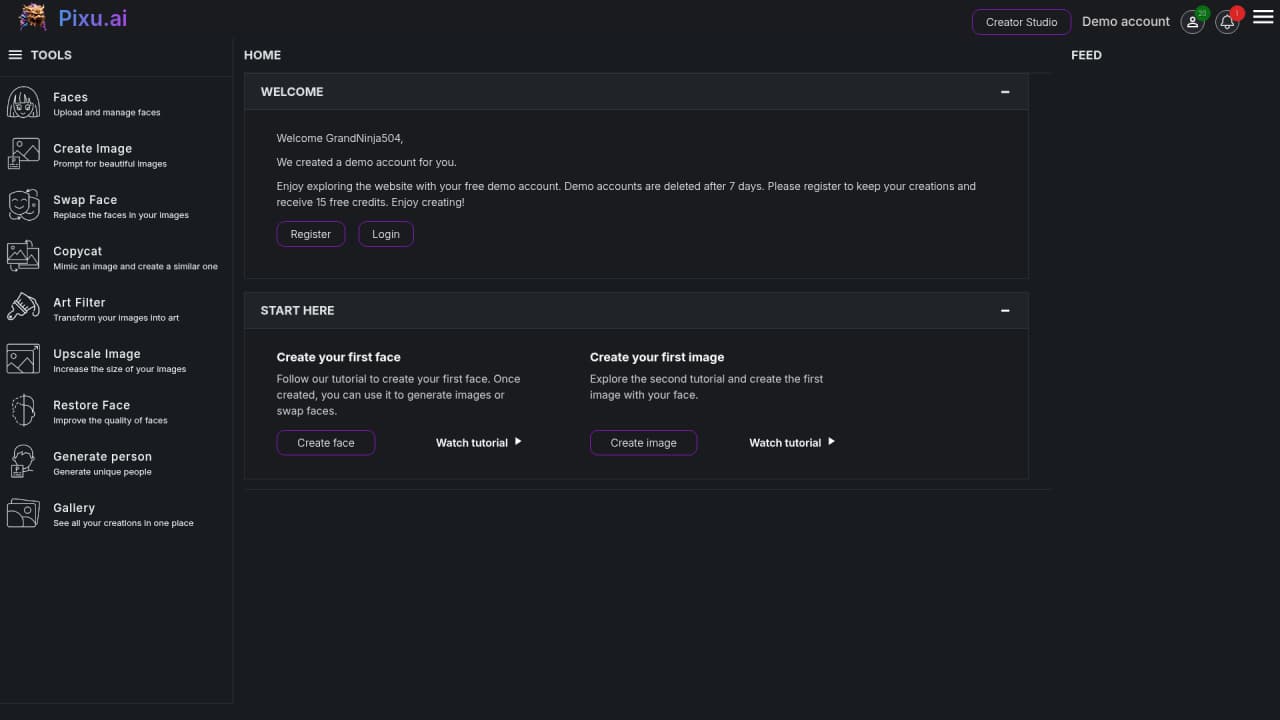The image size is (1280, 720).
Task: Click the Restore Face menu label
Action: (92, 405)
